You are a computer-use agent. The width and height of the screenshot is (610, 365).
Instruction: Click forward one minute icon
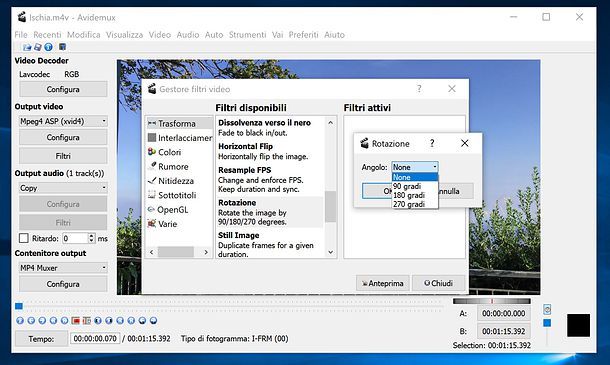click(x=154, y=321)
